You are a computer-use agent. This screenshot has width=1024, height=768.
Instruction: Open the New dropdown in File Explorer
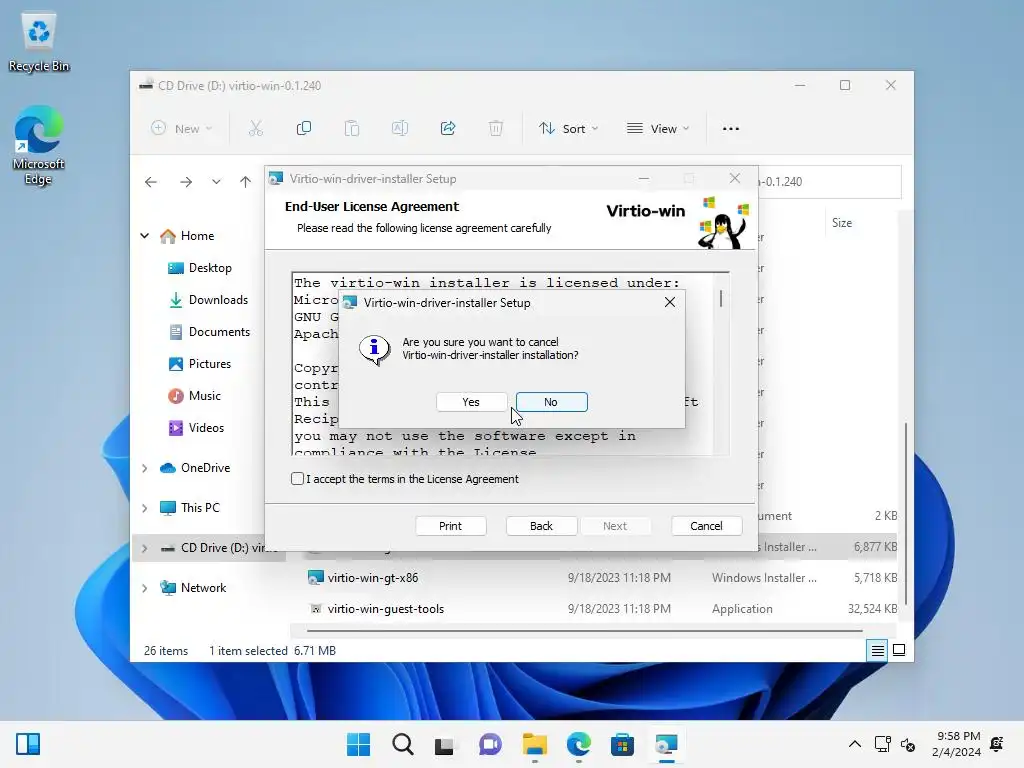[182, 129]
